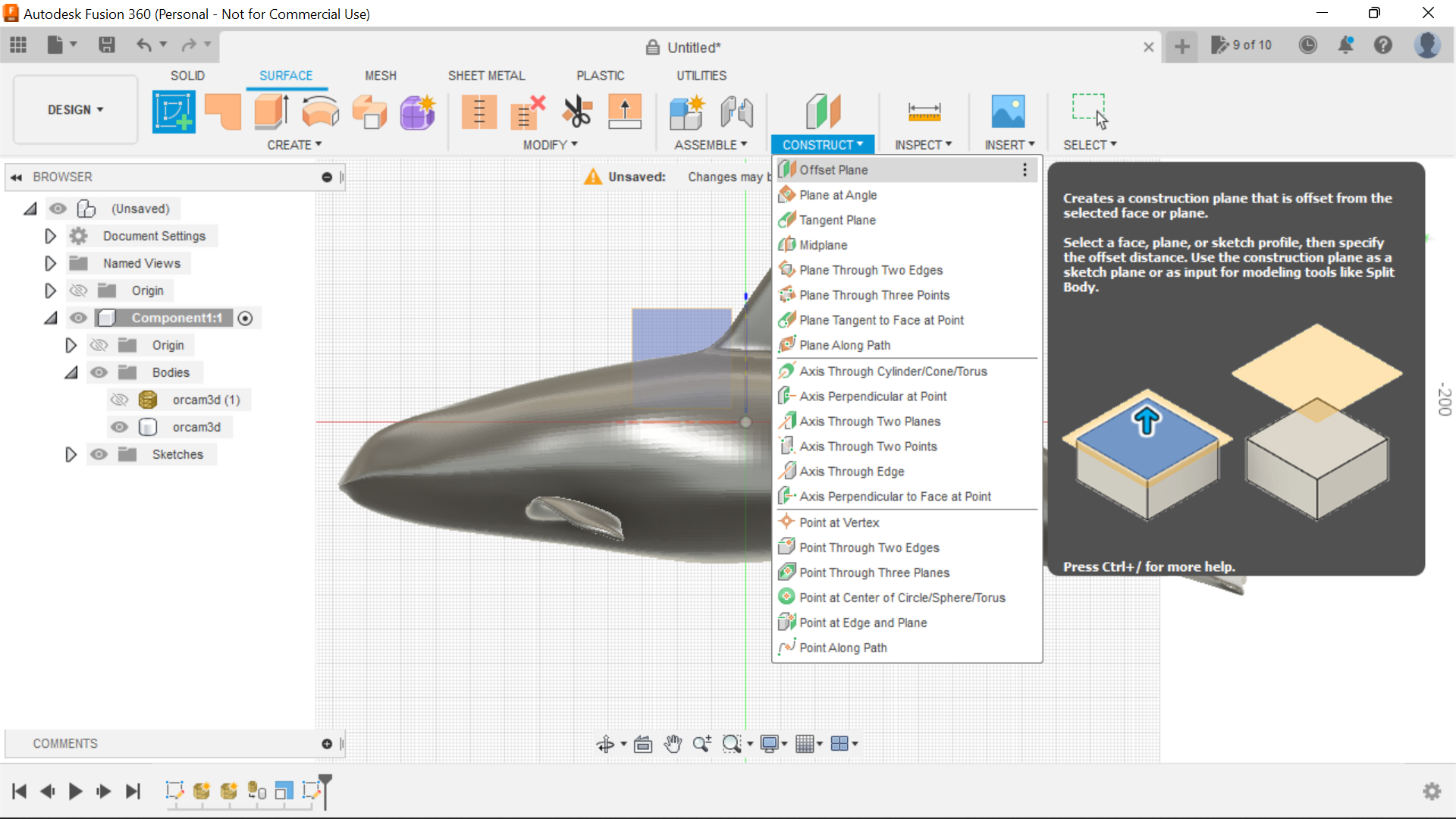Screen dimensions: 1456x819
Task: Select the Create Sketch tool
Action: (x=174, y=111)
